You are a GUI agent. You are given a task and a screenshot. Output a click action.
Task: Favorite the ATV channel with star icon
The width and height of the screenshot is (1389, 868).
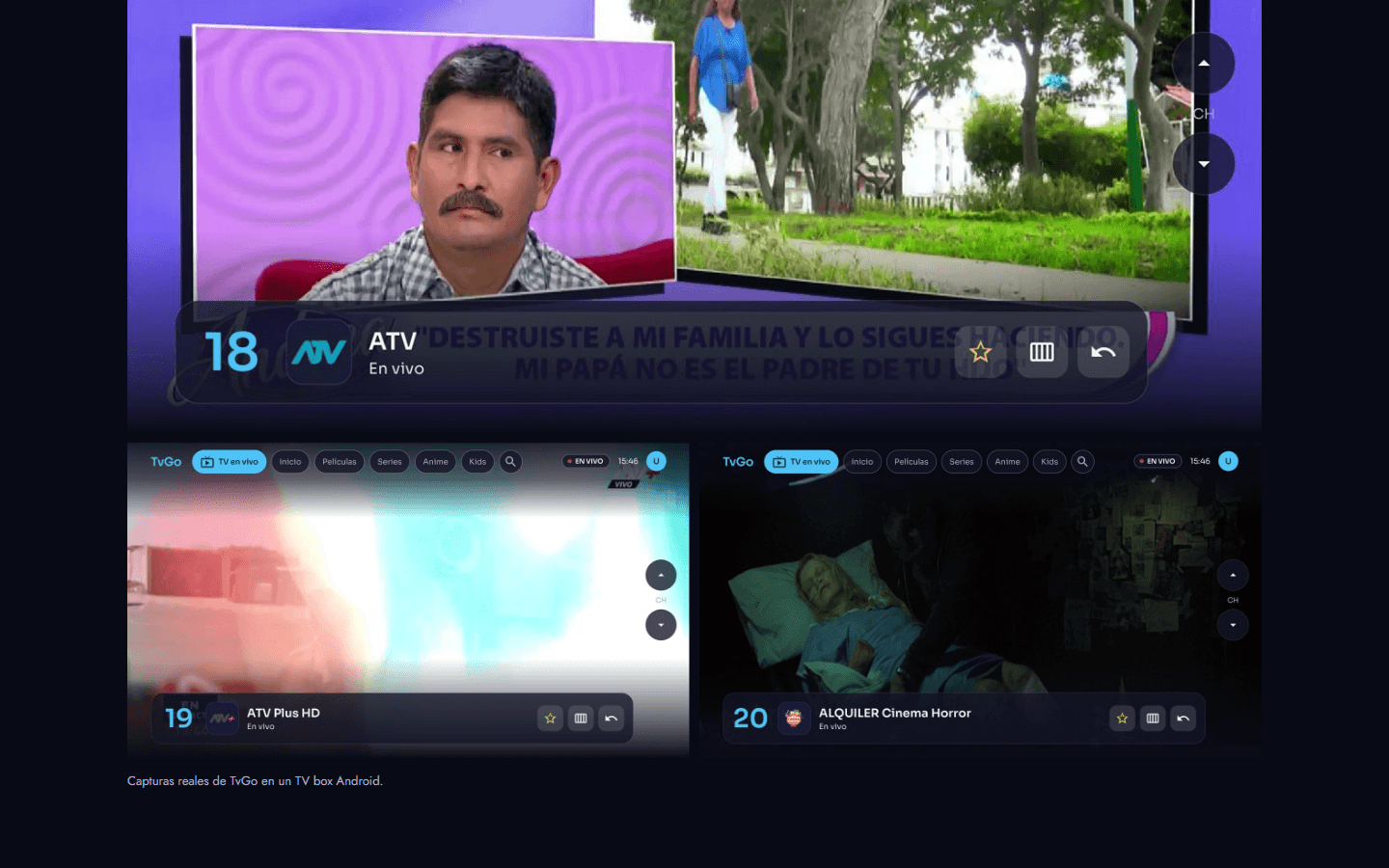(980, 352)
